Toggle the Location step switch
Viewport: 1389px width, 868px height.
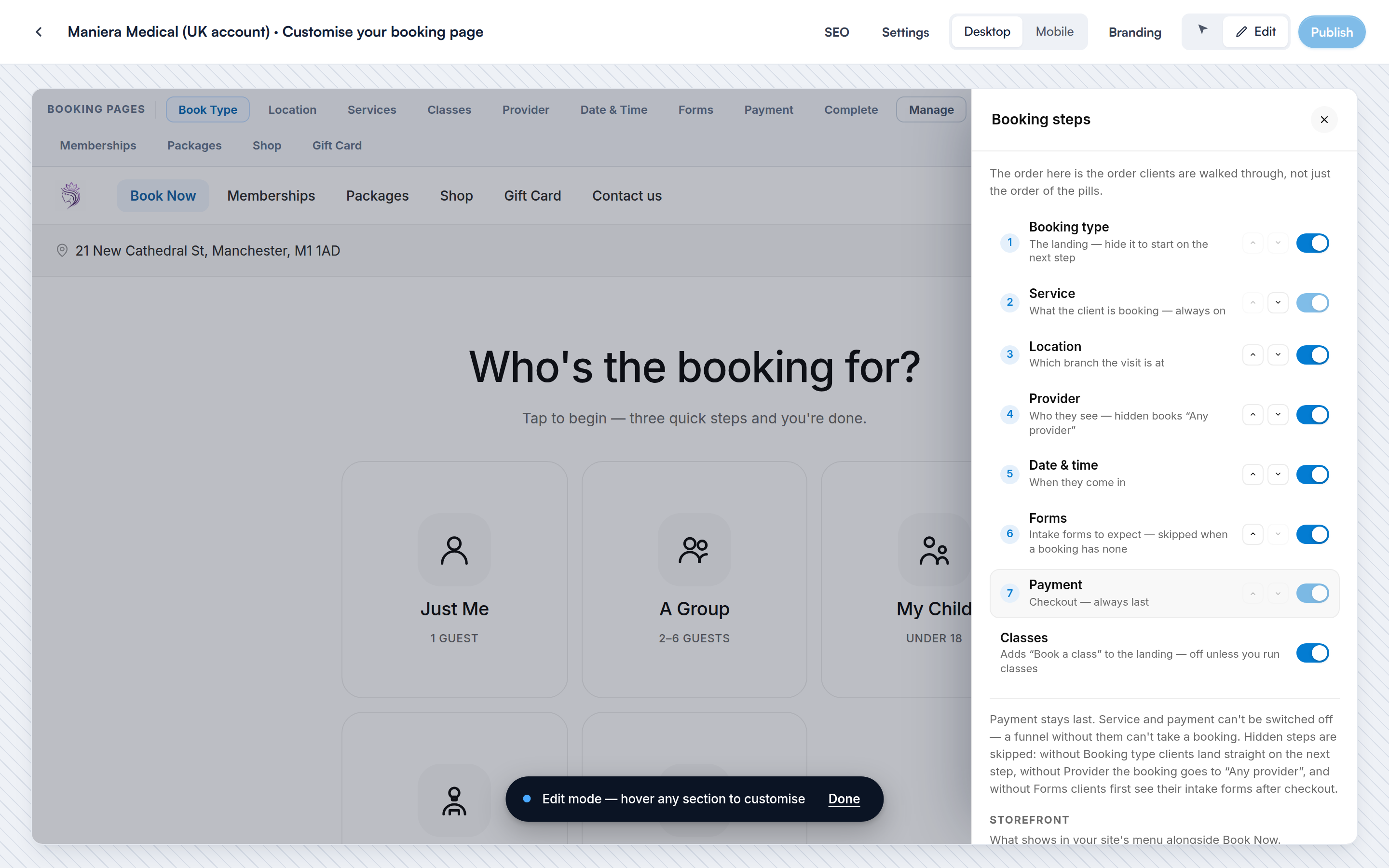pyautogui.click(x=1312, y=355)
